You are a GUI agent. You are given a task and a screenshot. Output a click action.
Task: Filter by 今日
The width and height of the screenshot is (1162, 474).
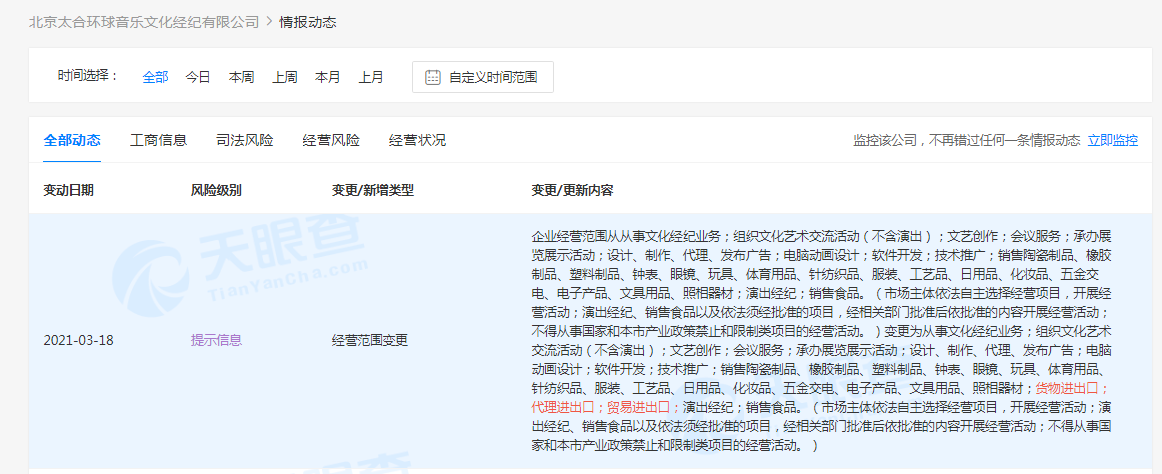click(198, 77)
